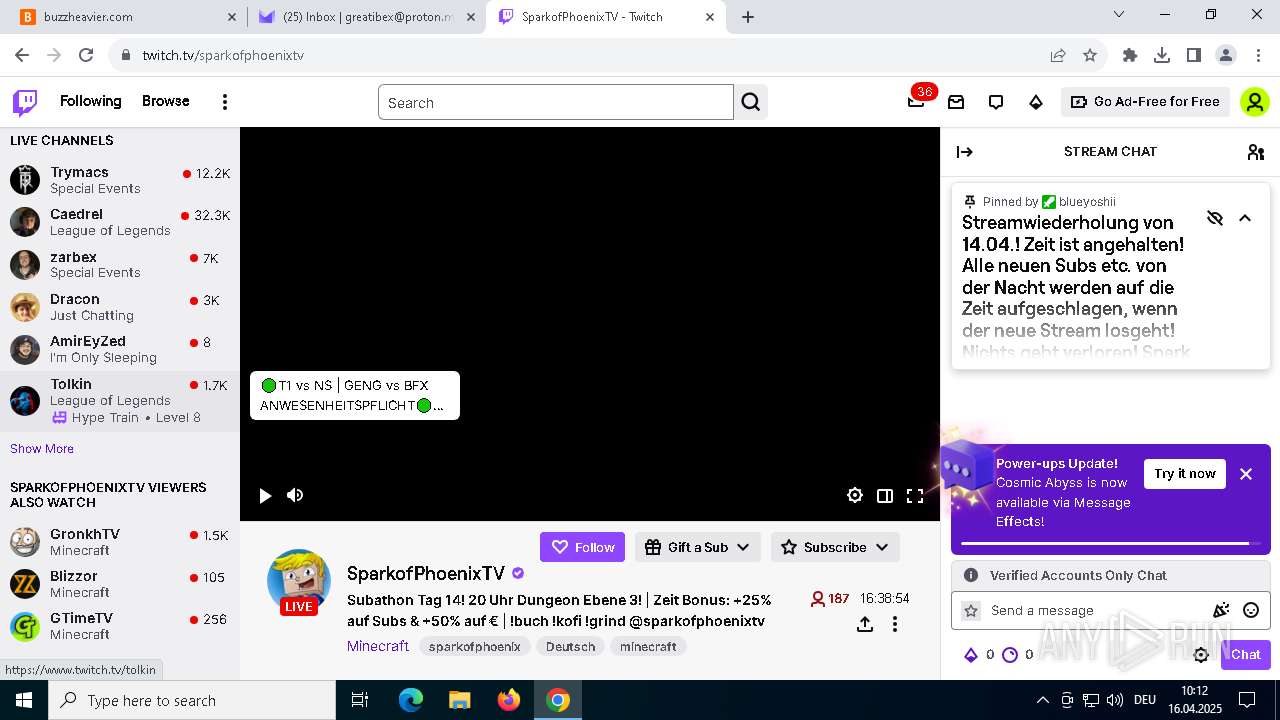Open Windows Start menu
Viewport: 1280px width, 720px height.
coord(24,700)
